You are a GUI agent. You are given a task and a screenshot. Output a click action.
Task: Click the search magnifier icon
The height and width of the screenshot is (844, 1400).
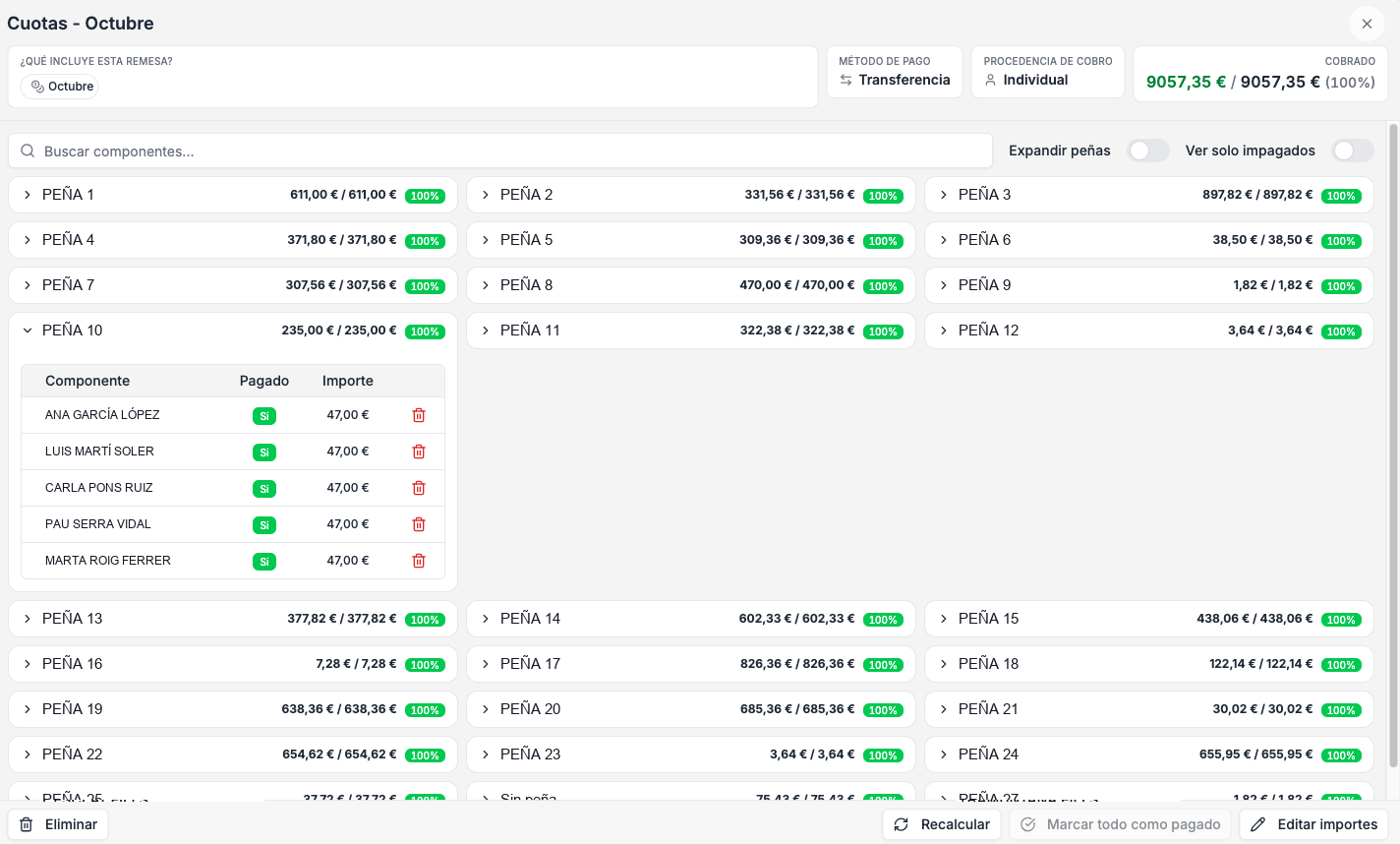tap(28, 151)
